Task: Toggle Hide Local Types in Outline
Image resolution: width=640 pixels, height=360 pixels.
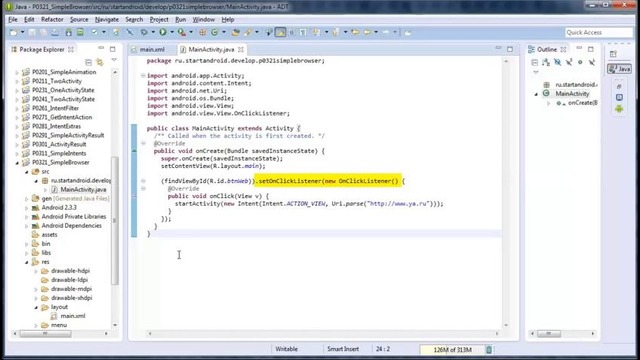Action: (591, 62)
